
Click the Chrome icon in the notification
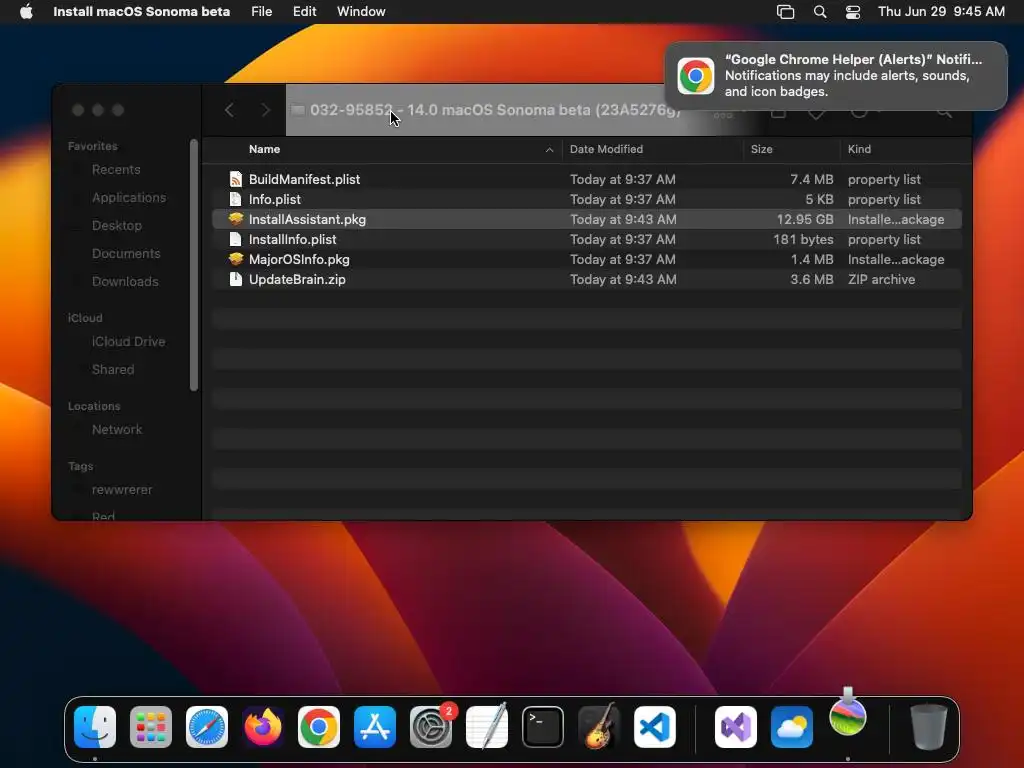696,76
